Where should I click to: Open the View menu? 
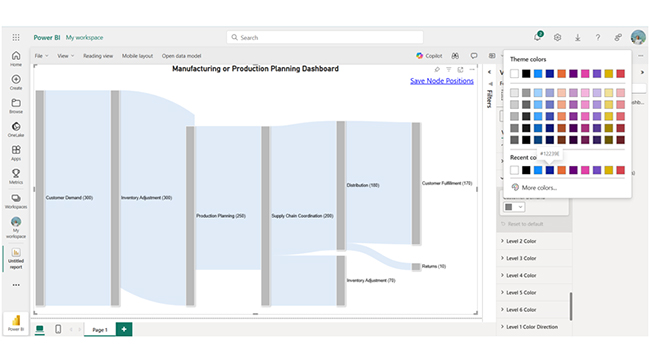65,56
